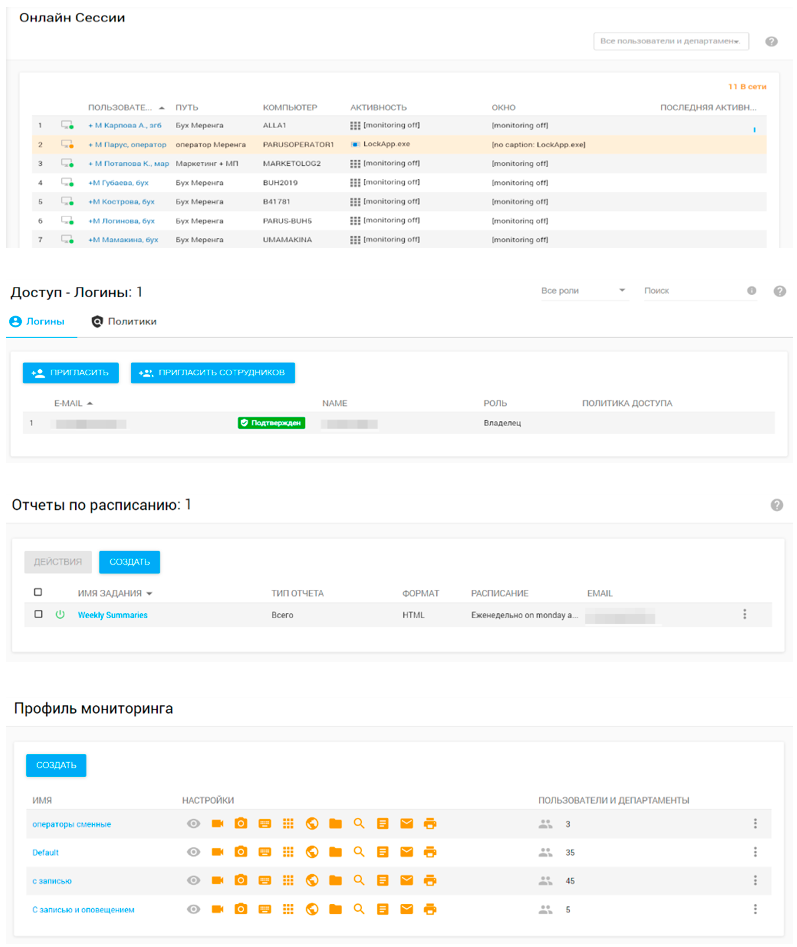The height and width of the screenshot is (947, 797).
Task: Open the операторы сменные profile link
Action: tap(72, 824)
